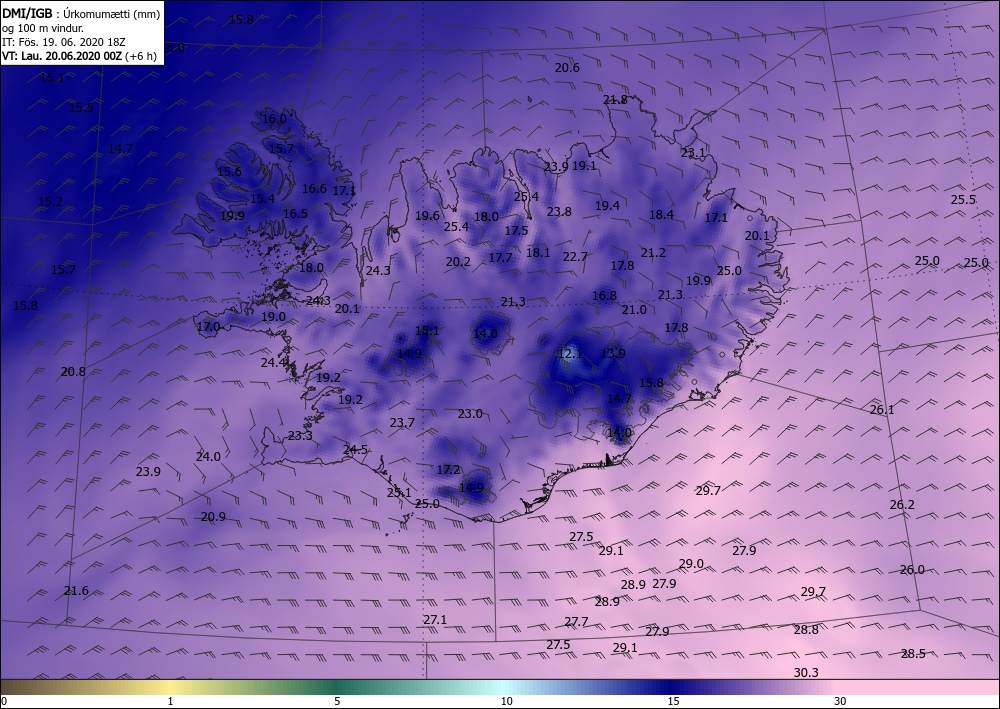
Task: Click the 12.1 minimum value on the glacier
Action: coord(570,354)
